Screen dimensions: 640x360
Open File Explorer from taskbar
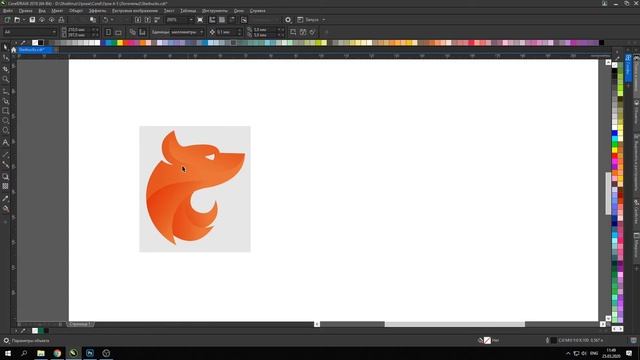click(41, 353)
